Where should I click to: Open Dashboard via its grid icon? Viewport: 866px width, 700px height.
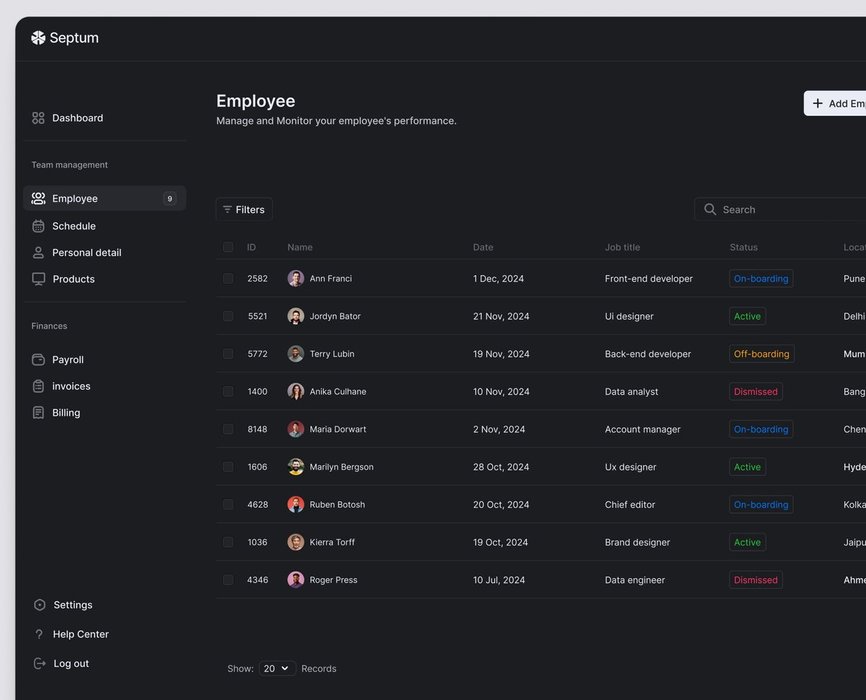pyautogui.click(x=38, y=118)
